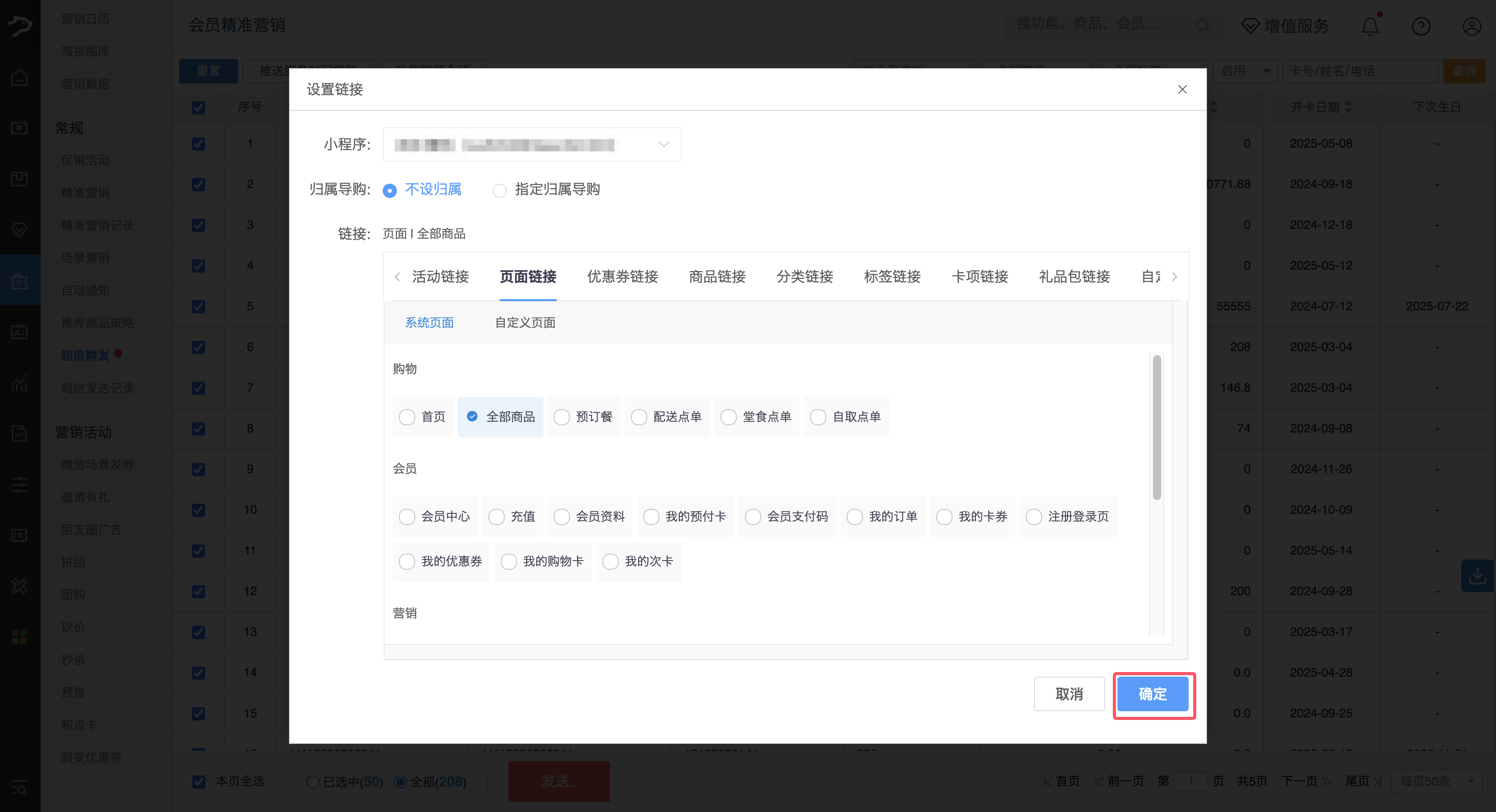
Task: Click 重置 button in background toolbar
Action: point(208,71)
